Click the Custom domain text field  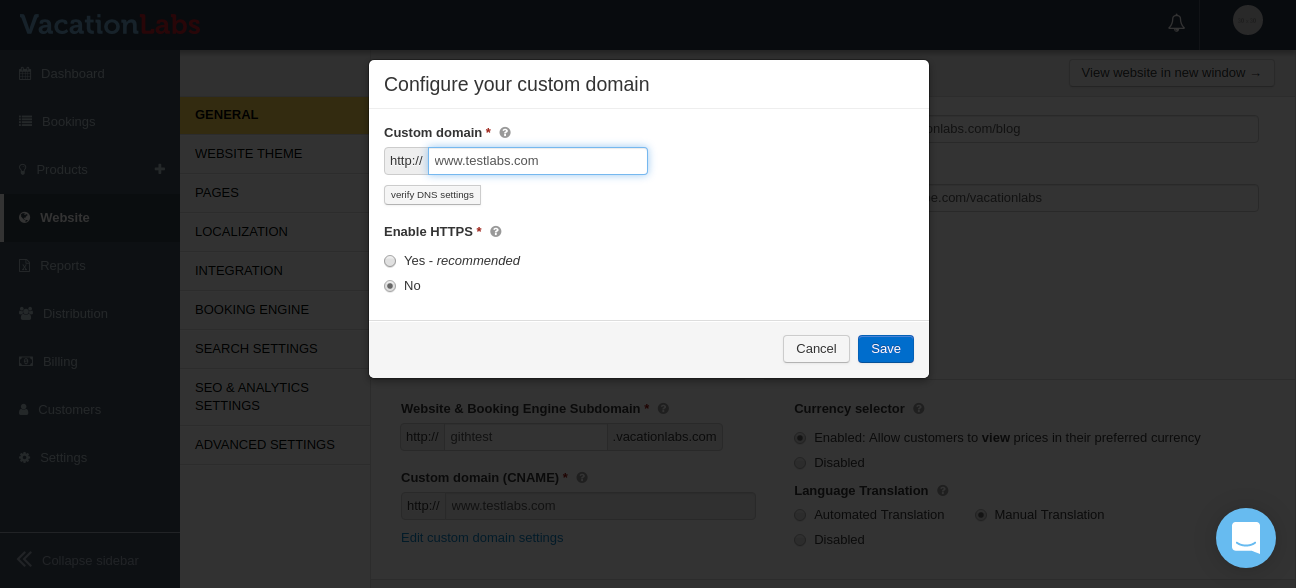(x=538, y=161)
